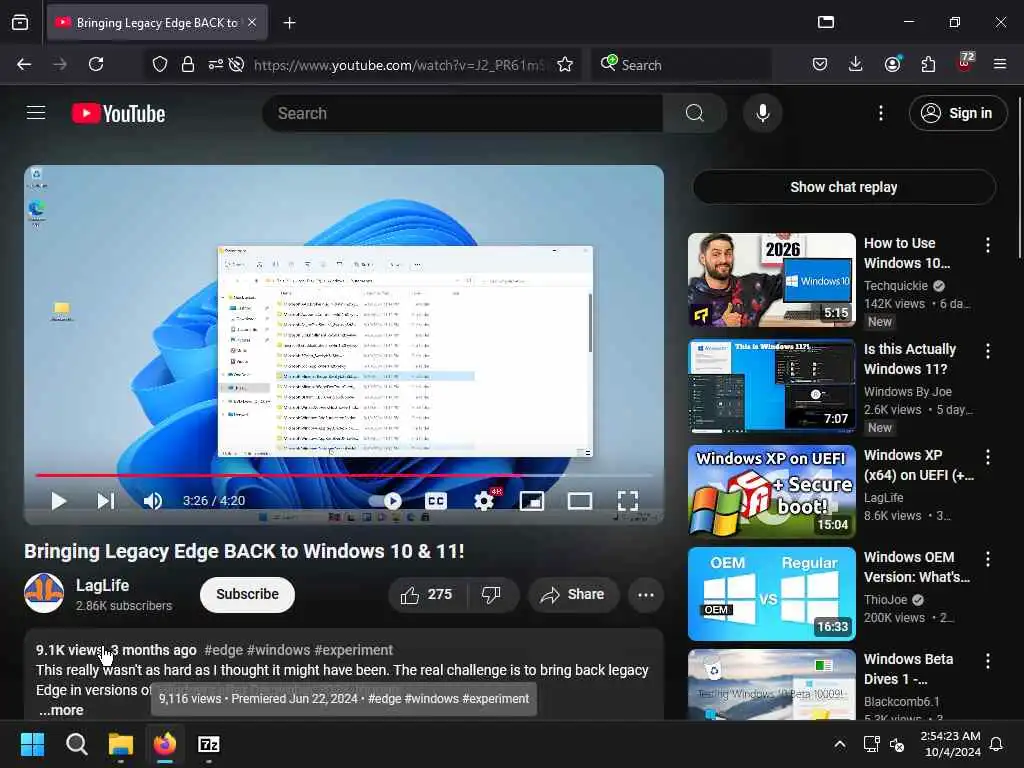This screenshot has height=768, width=1024.
Task: Open the #edge hashtag
Action: tap(224, 650)
